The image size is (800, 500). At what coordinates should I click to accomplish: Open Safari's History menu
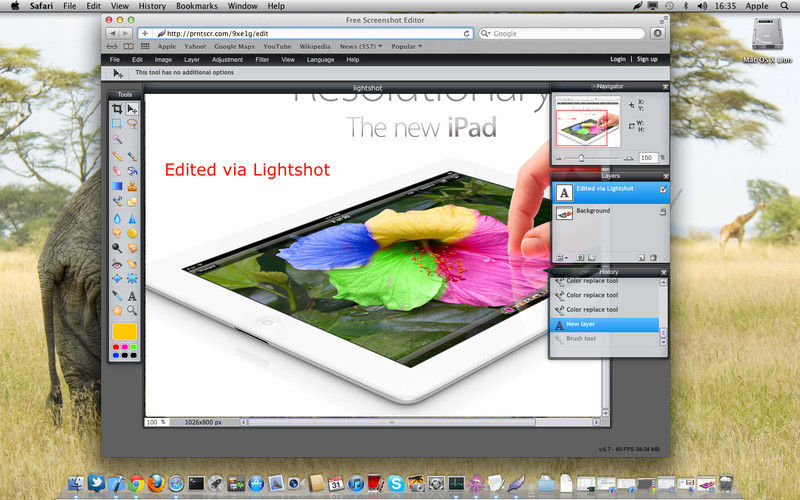tap(152, 6)
